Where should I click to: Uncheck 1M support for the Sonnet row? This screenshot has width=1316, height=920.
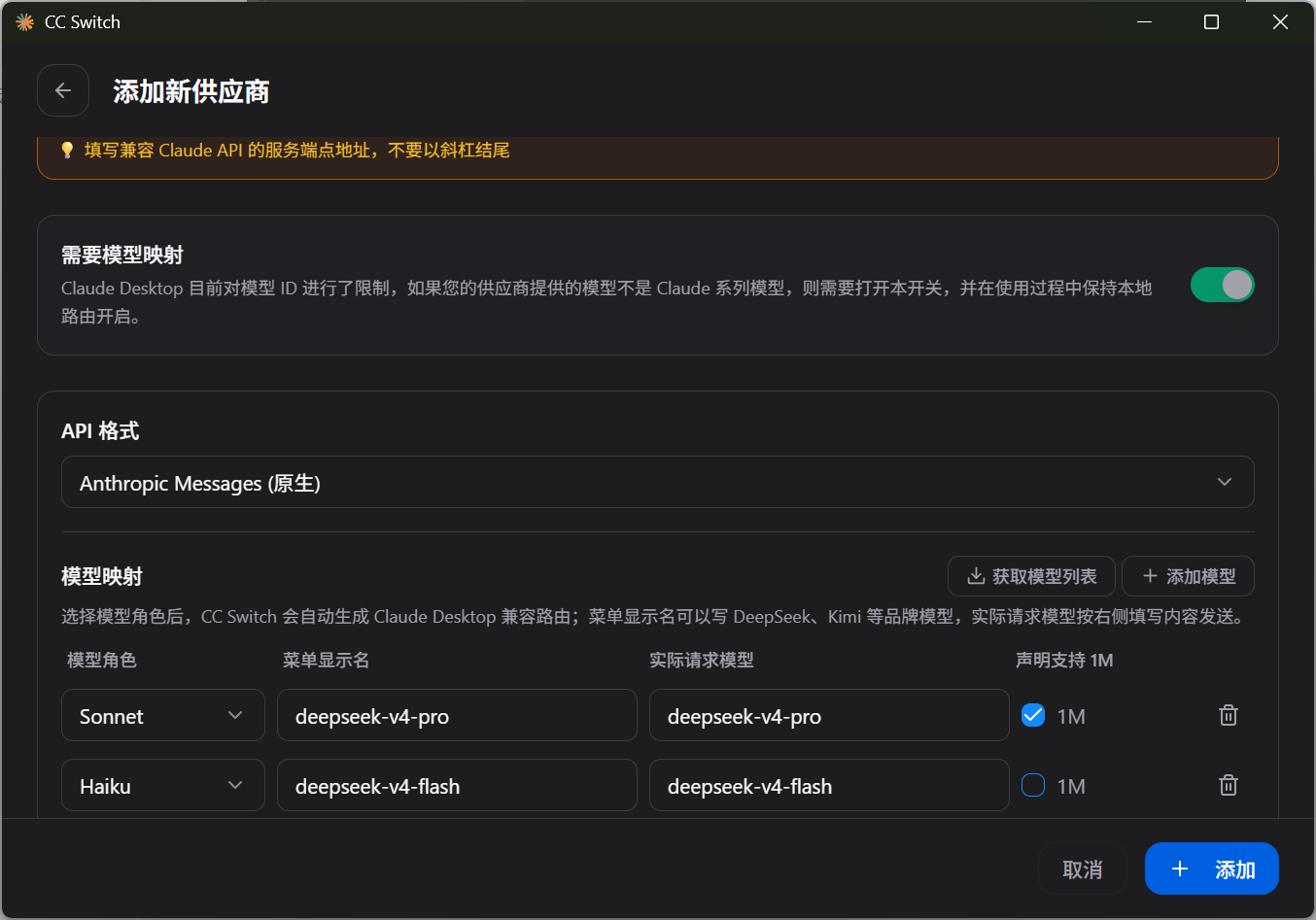pos(1033,715)
